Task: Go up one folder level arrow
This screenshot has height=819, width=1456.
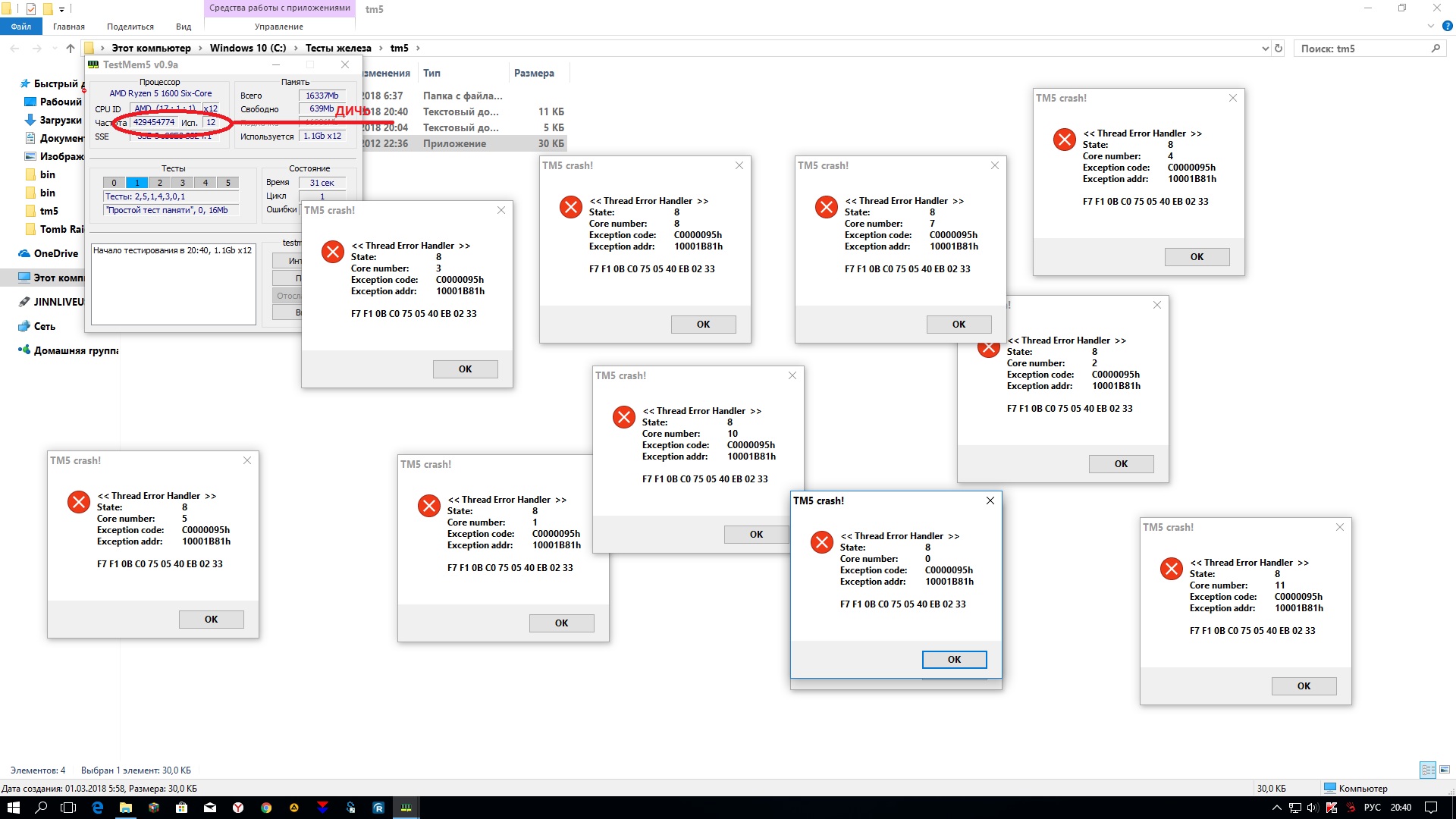Action: [71, 49]
